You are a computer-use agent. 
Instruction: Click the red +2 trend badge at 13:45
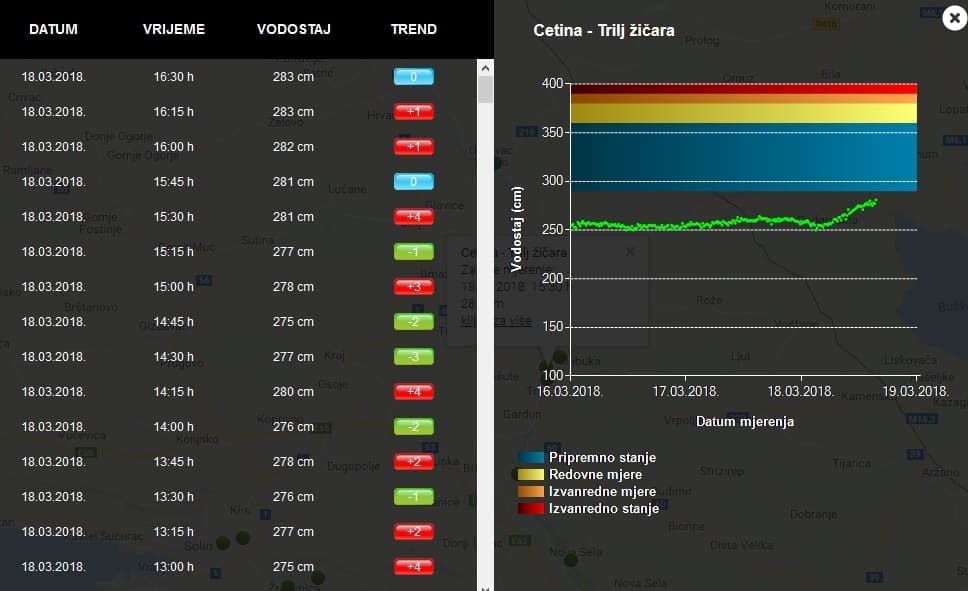pyautogui.click(x=413, y=462)
